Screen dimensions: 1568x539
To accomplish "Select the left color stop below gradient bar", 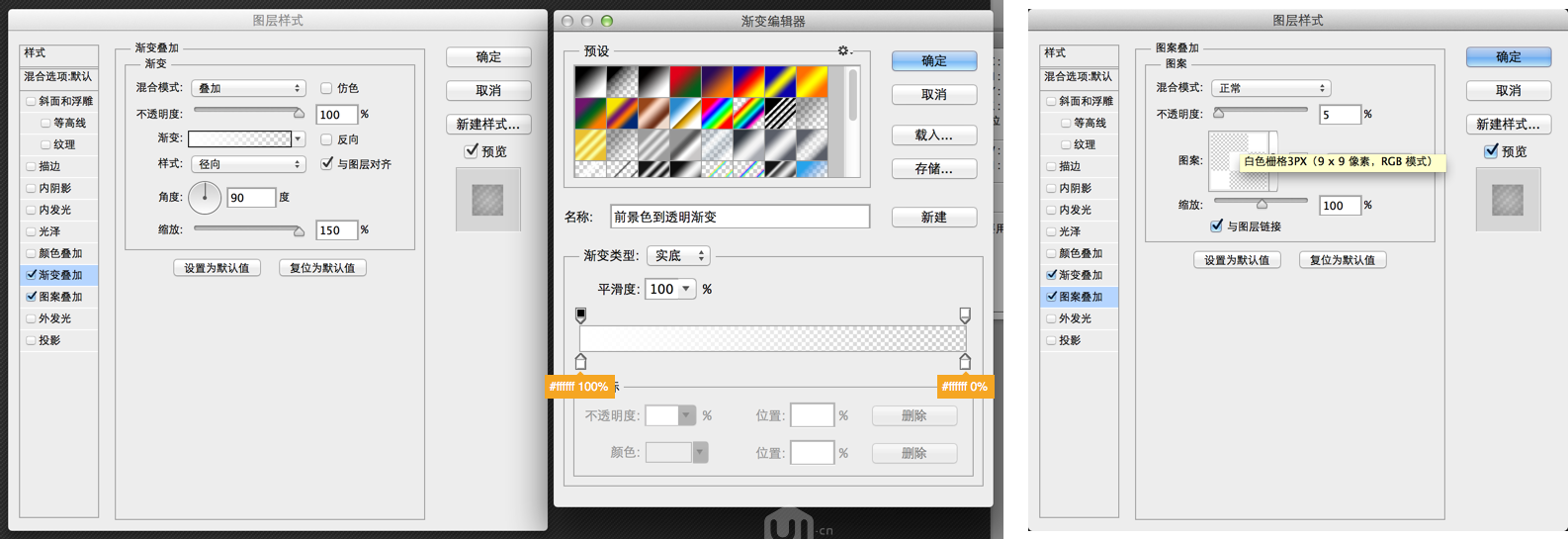I will tap(580, 361).
